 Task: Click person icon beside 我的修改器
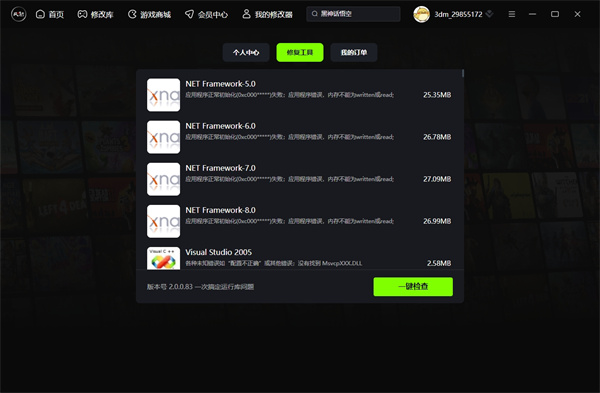[x=246, y=14]
